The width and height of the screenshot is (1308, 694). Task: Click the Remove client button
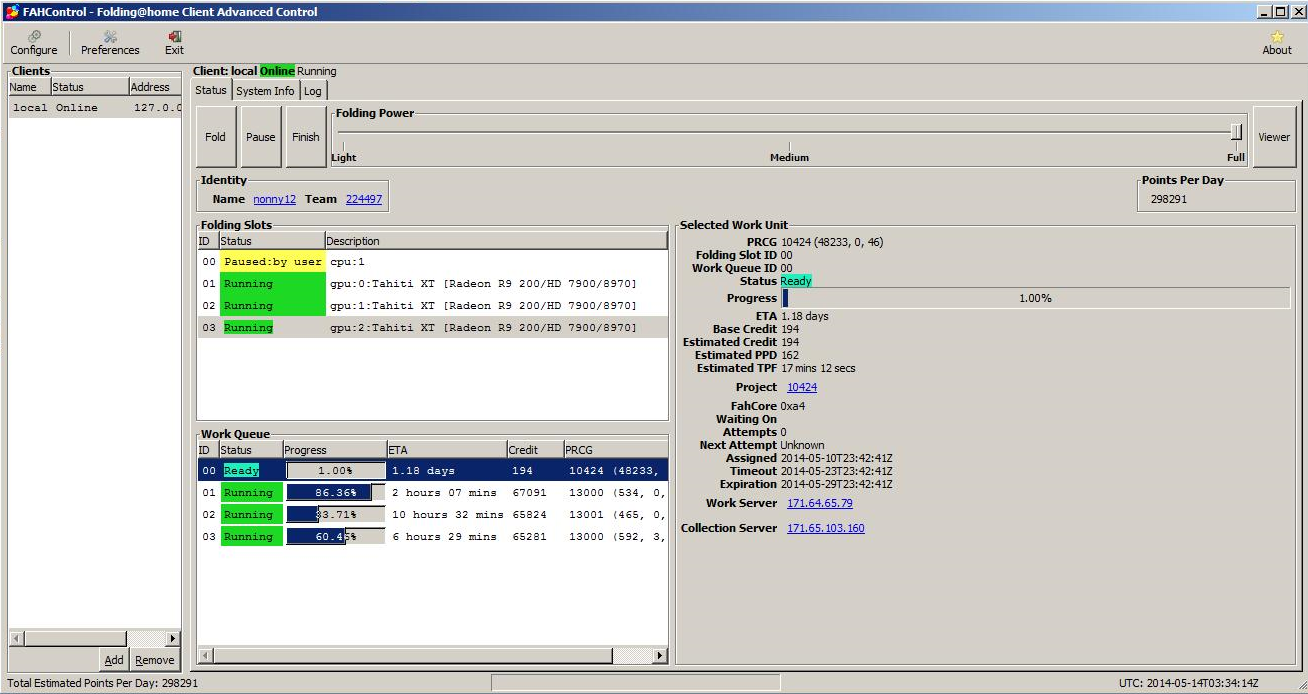155,660
